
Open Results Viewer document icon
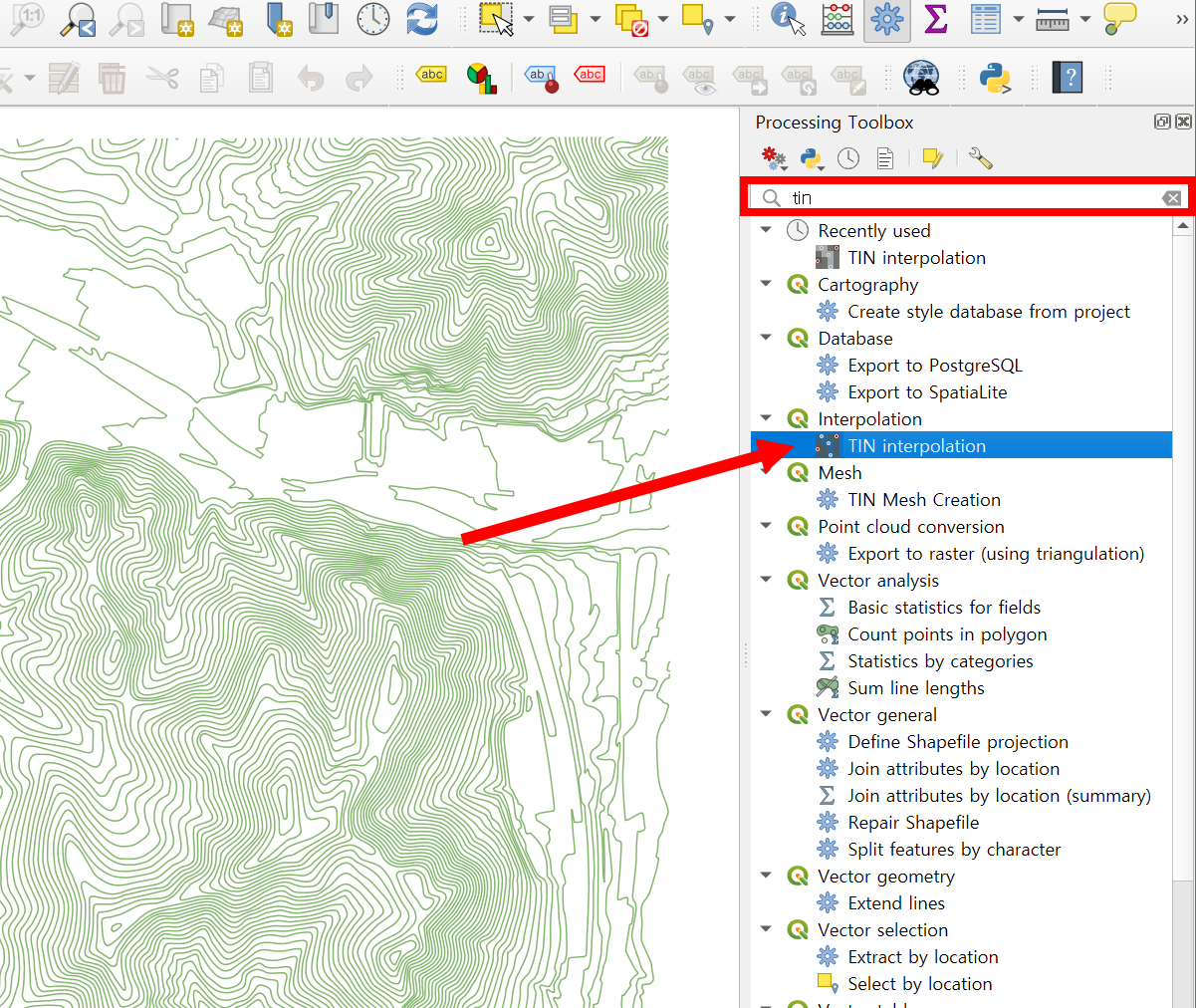coord(885,158)
